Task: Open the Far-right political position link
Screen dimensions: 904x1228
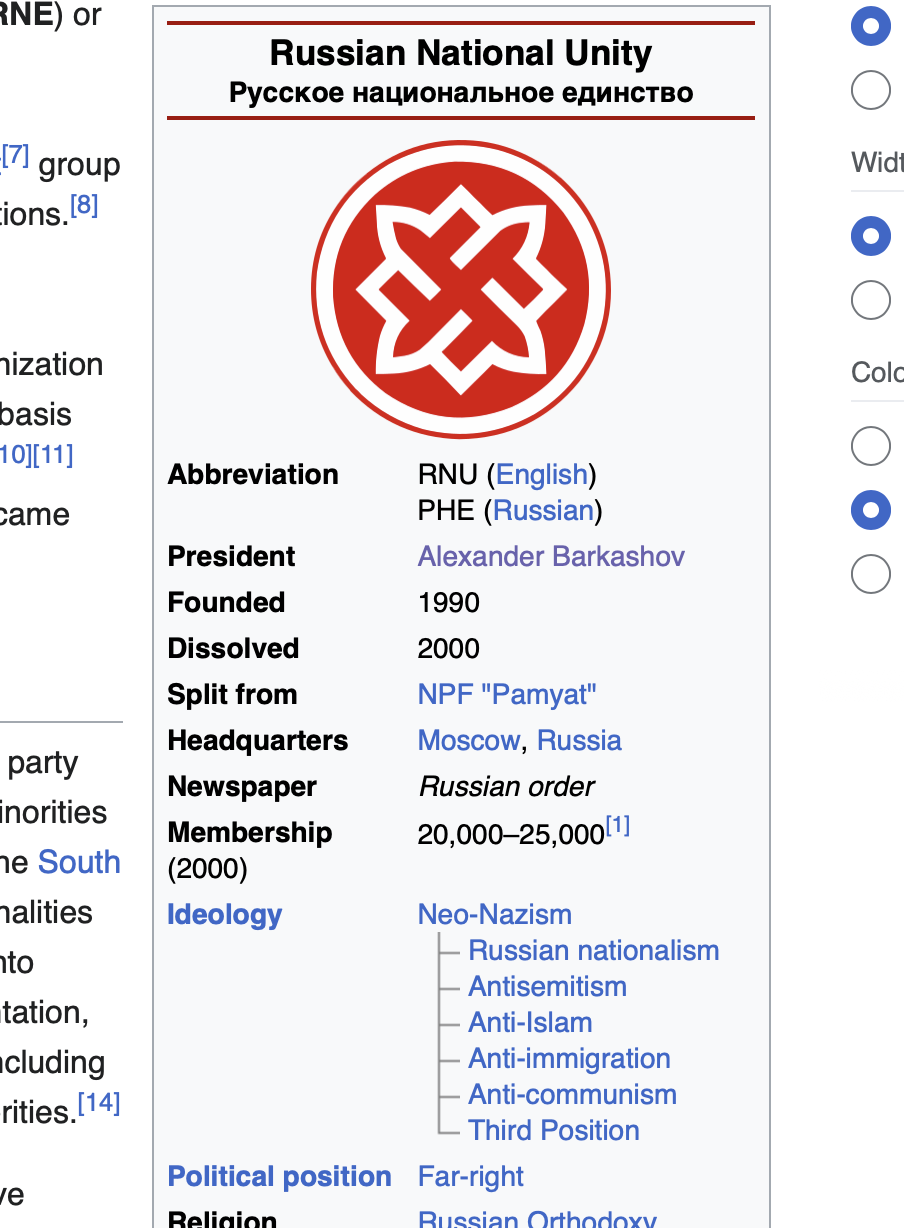Action: (x=470, y=1176)
